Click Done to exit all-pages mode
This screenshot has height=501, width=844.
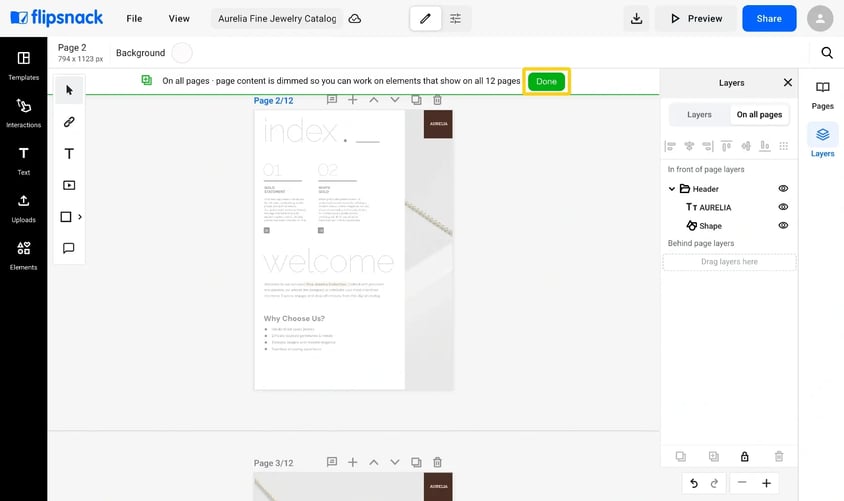546,81
